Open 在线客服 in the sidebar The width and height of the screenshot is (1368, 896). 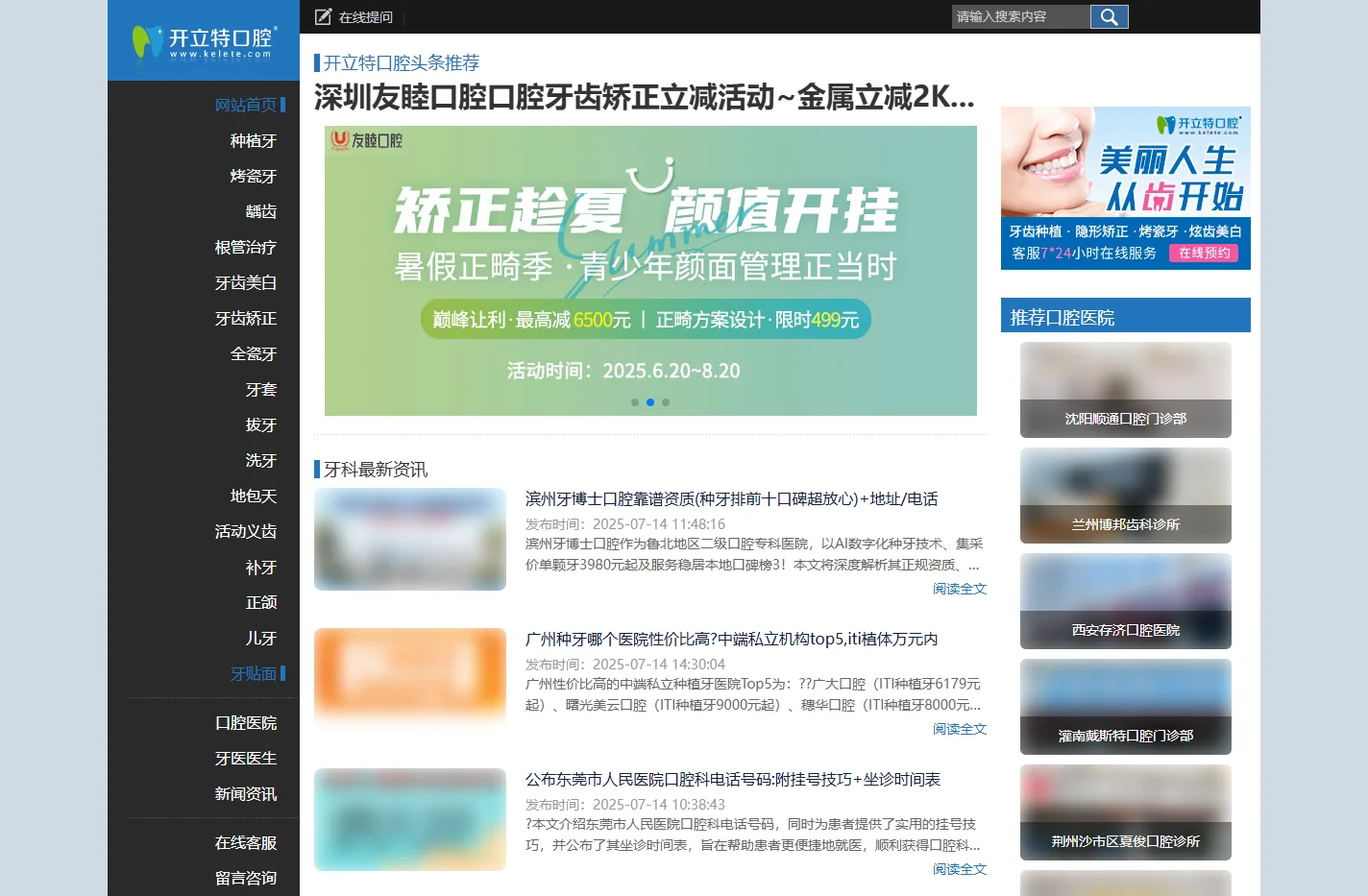(x=246, y=842)
